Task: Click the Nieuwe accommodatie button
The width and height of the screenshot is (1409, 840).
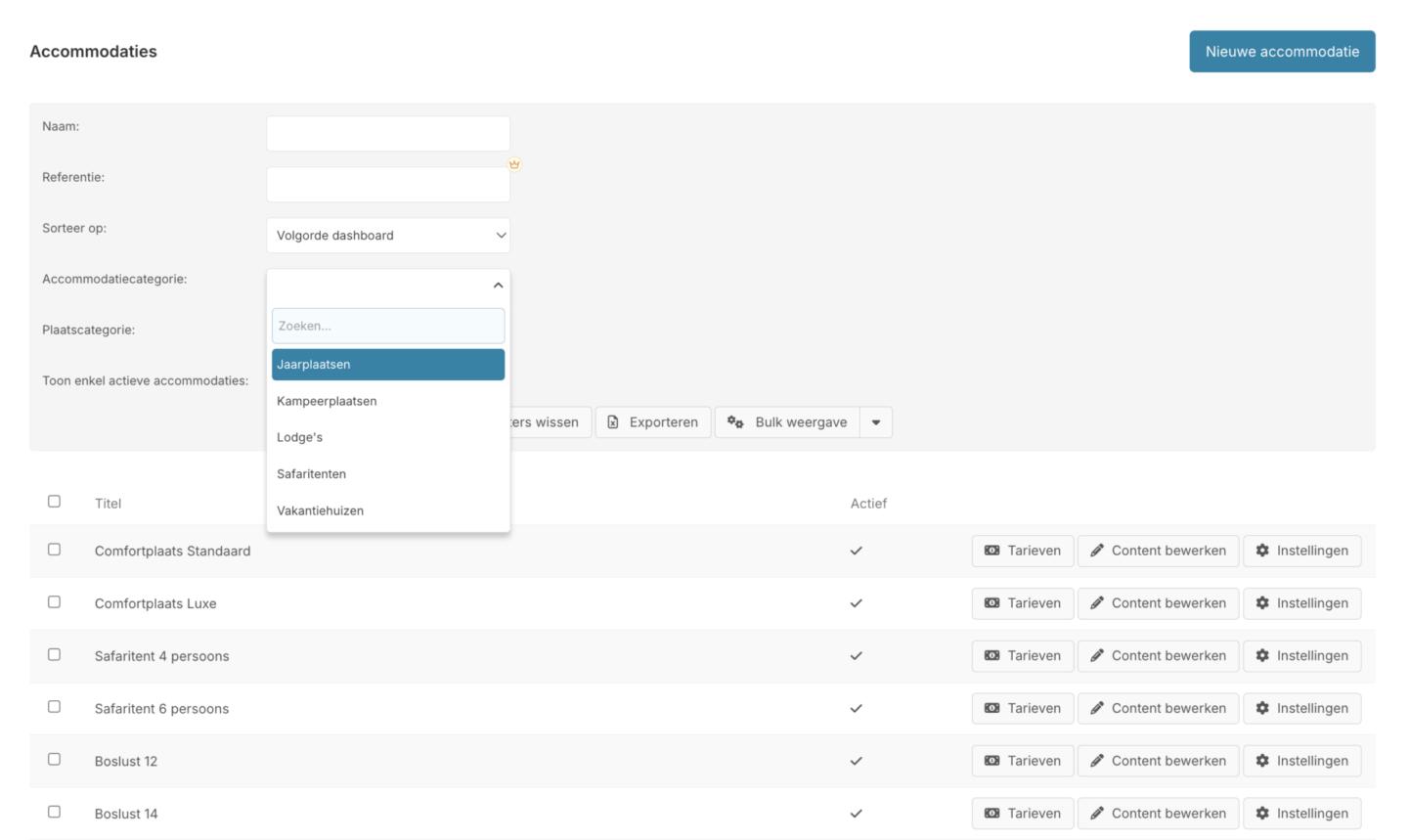Action: (1281, 52)
